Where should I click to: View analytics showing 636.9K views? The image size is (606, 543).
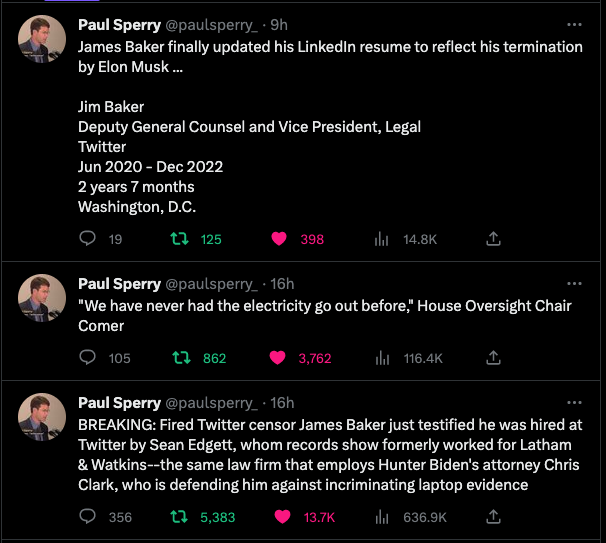tap(381, 517)
